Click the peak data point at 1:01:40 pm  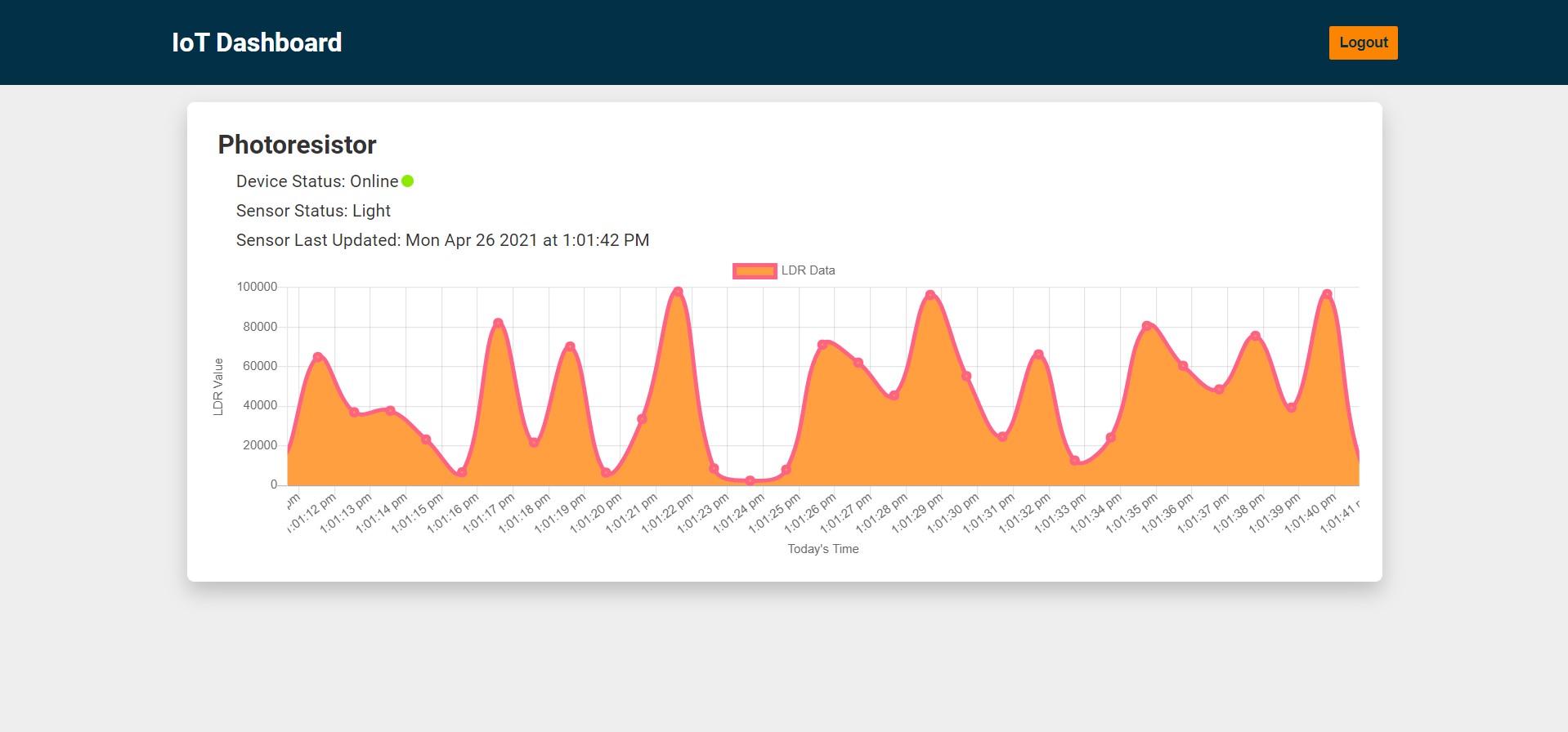coord(1327,294)
